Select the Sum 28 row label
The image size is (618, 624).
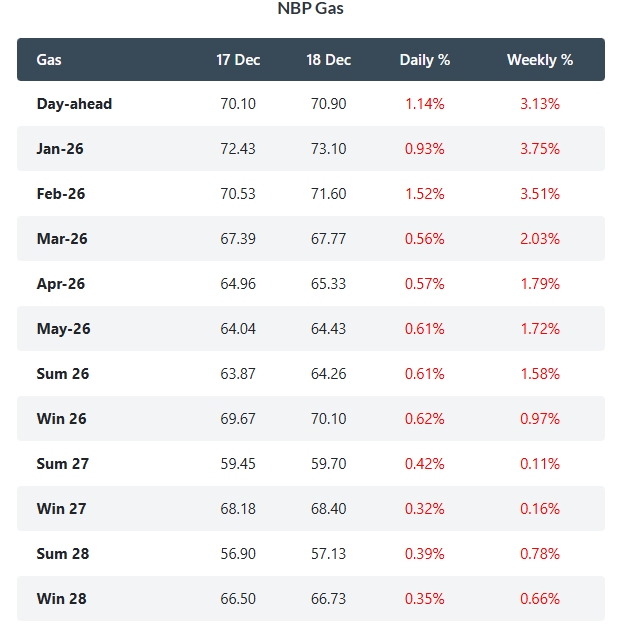tap(62, 554)
